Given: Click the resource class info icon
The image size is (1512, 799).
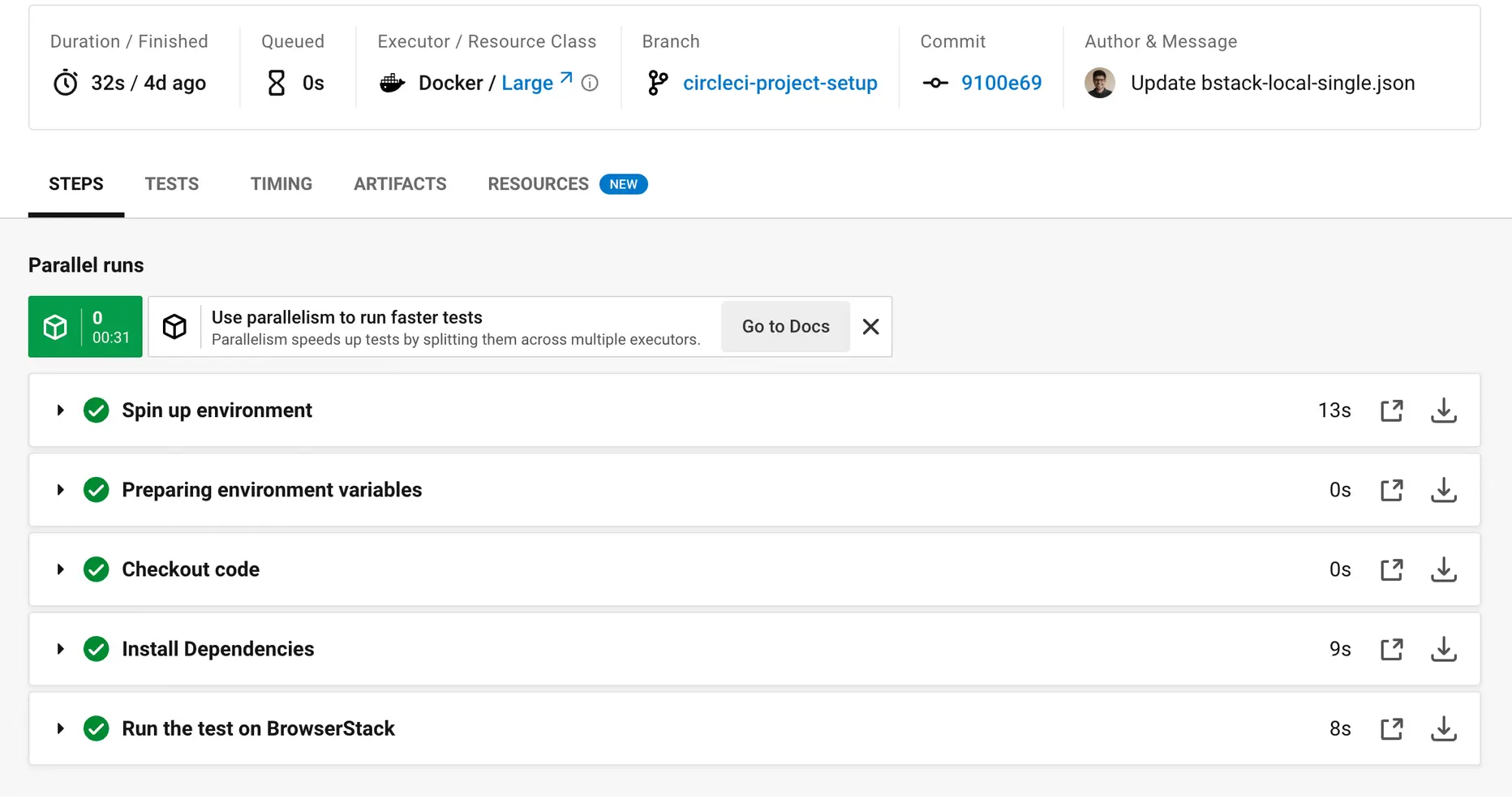Looking at the screenshot, I should tap(590, 83).
